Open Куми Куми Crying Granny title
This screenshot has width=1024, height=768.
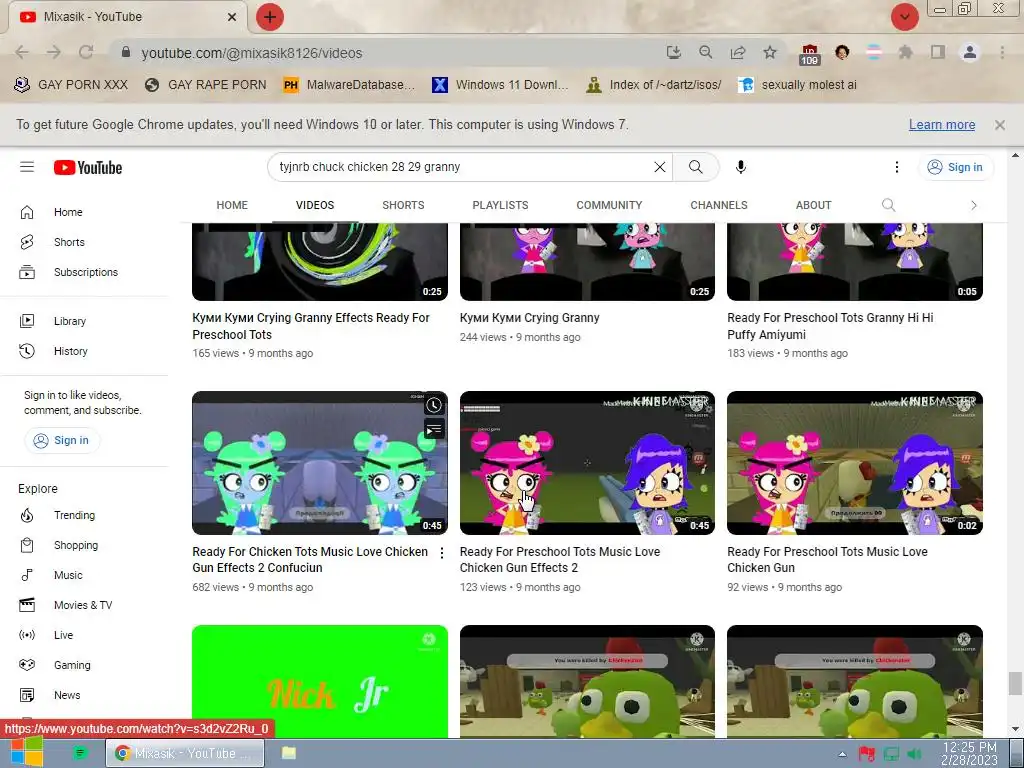[x=530, y=318]
